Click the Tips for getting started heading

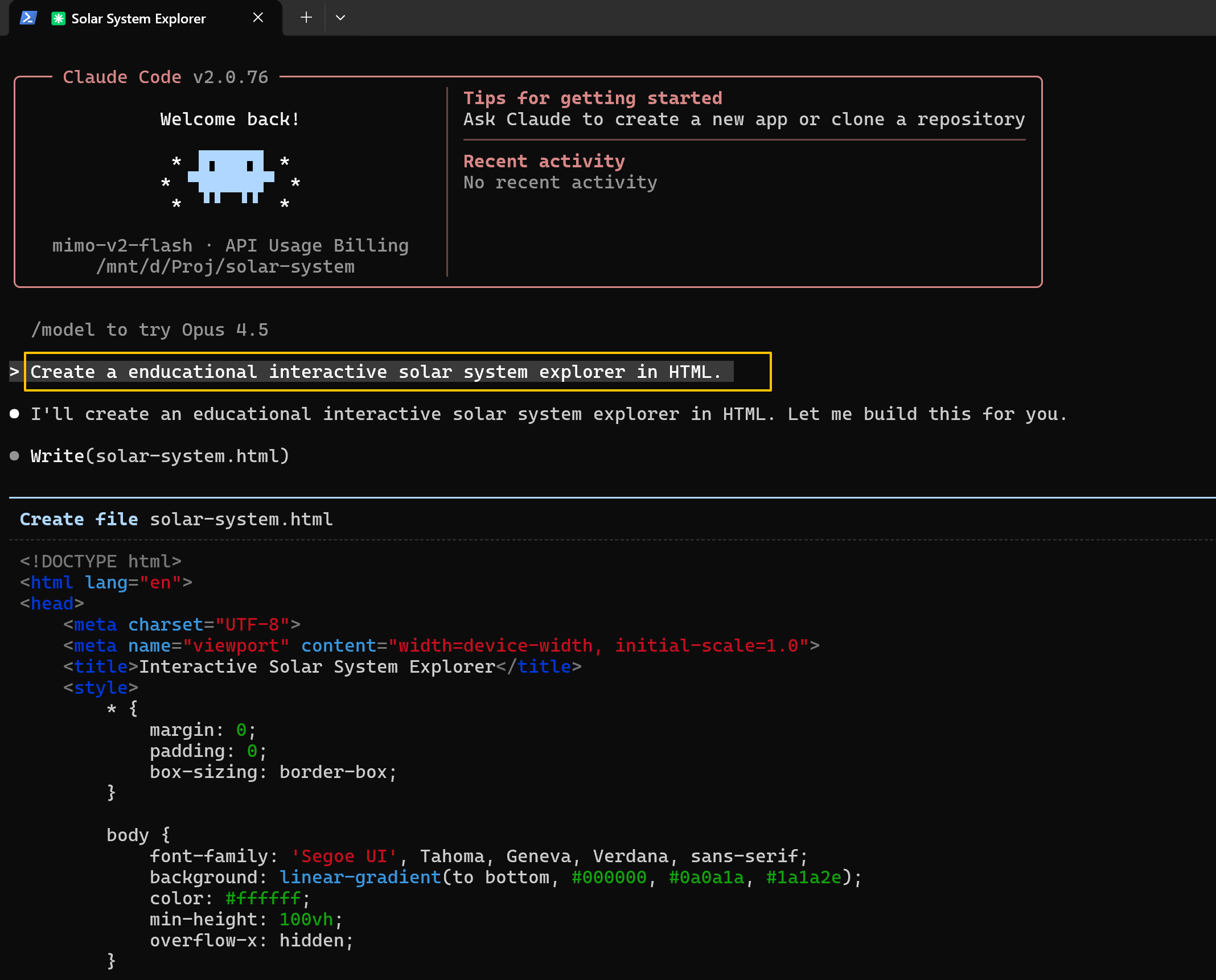(593, 98)
